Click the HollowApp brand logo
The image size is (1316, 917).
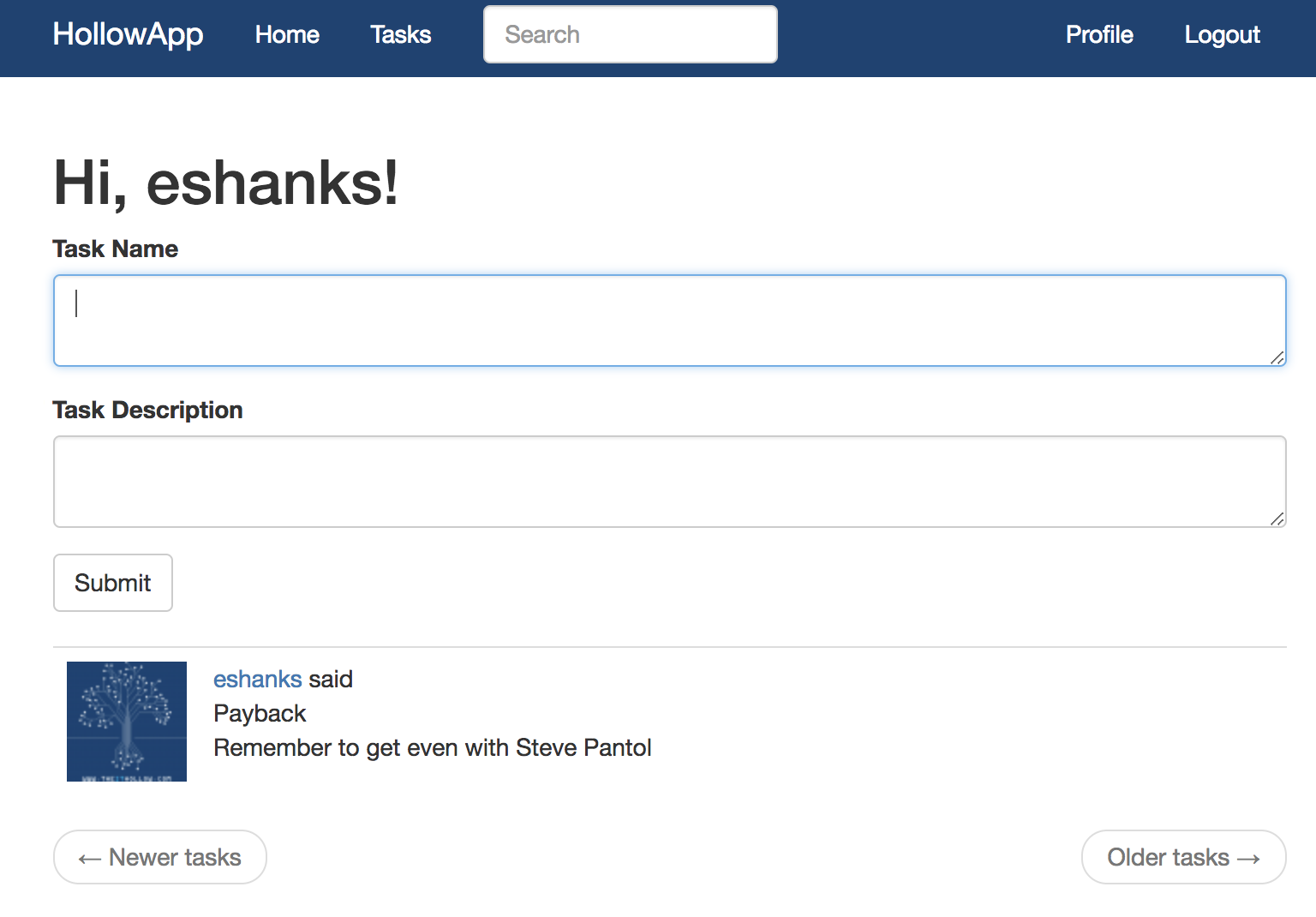[128, 34]
